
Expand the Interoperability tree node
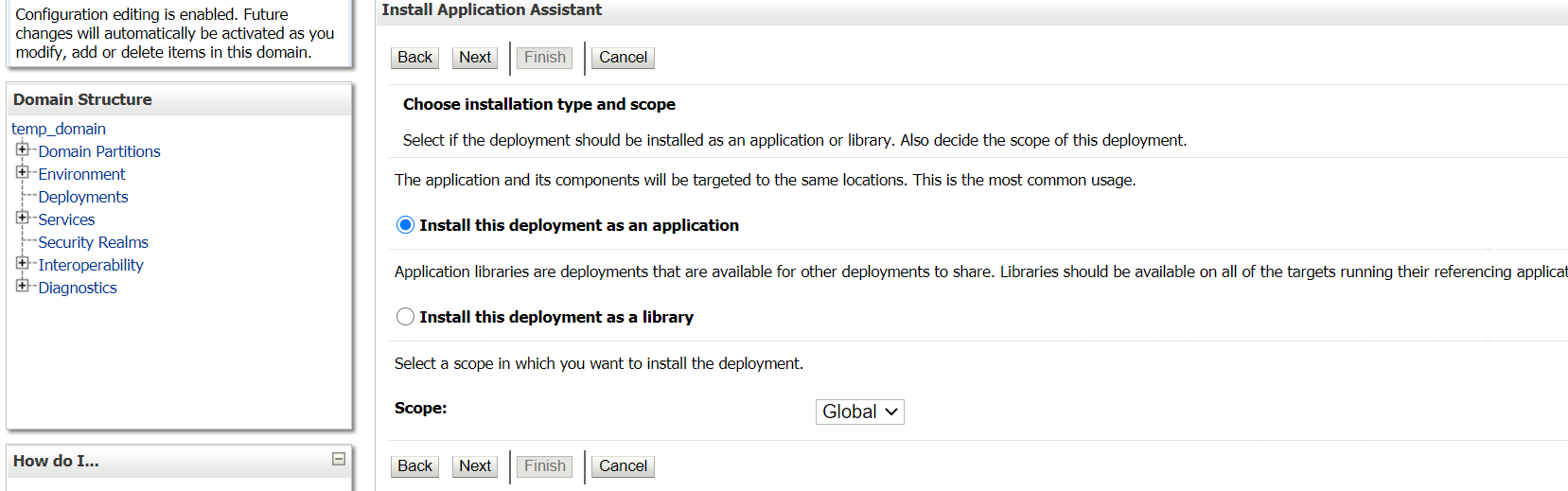(22, 263)
